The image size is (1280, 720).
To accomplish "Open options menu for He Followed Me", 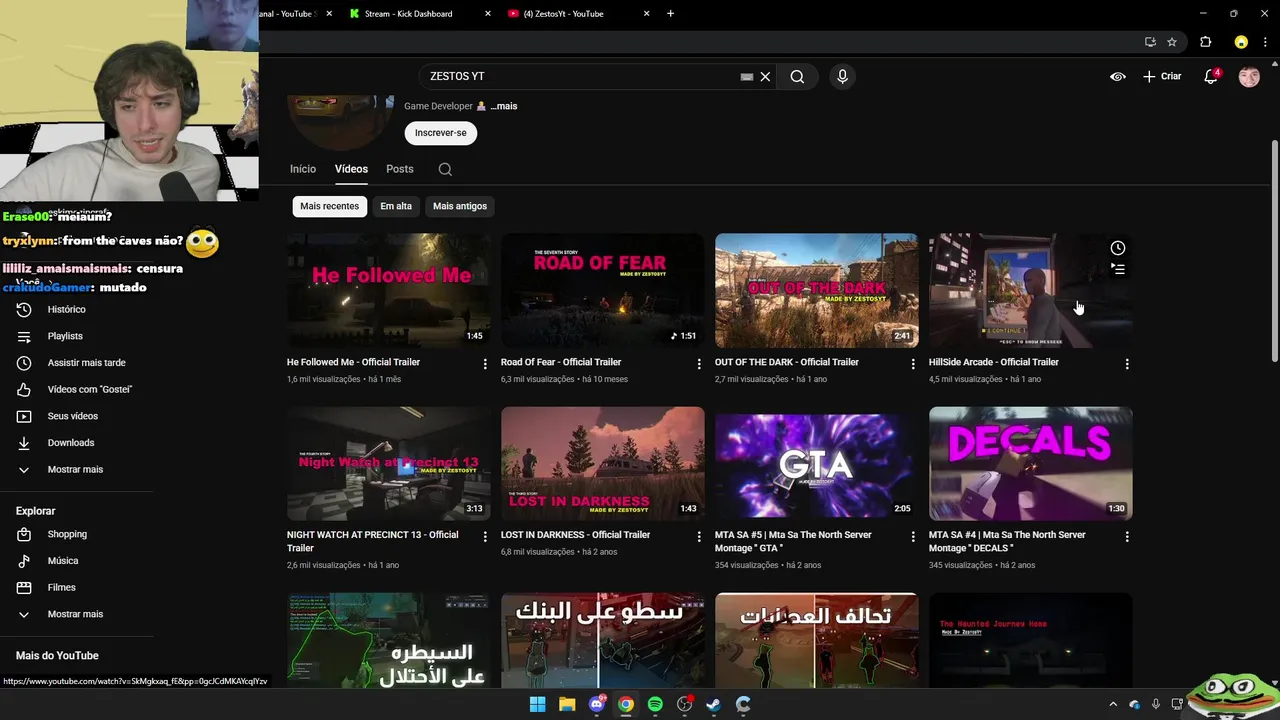I will tap(485, 364).
